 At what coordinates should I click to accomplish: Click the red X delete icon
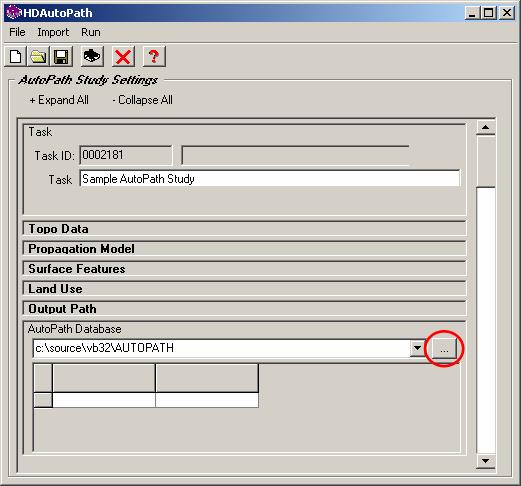(x=123, y=56)
